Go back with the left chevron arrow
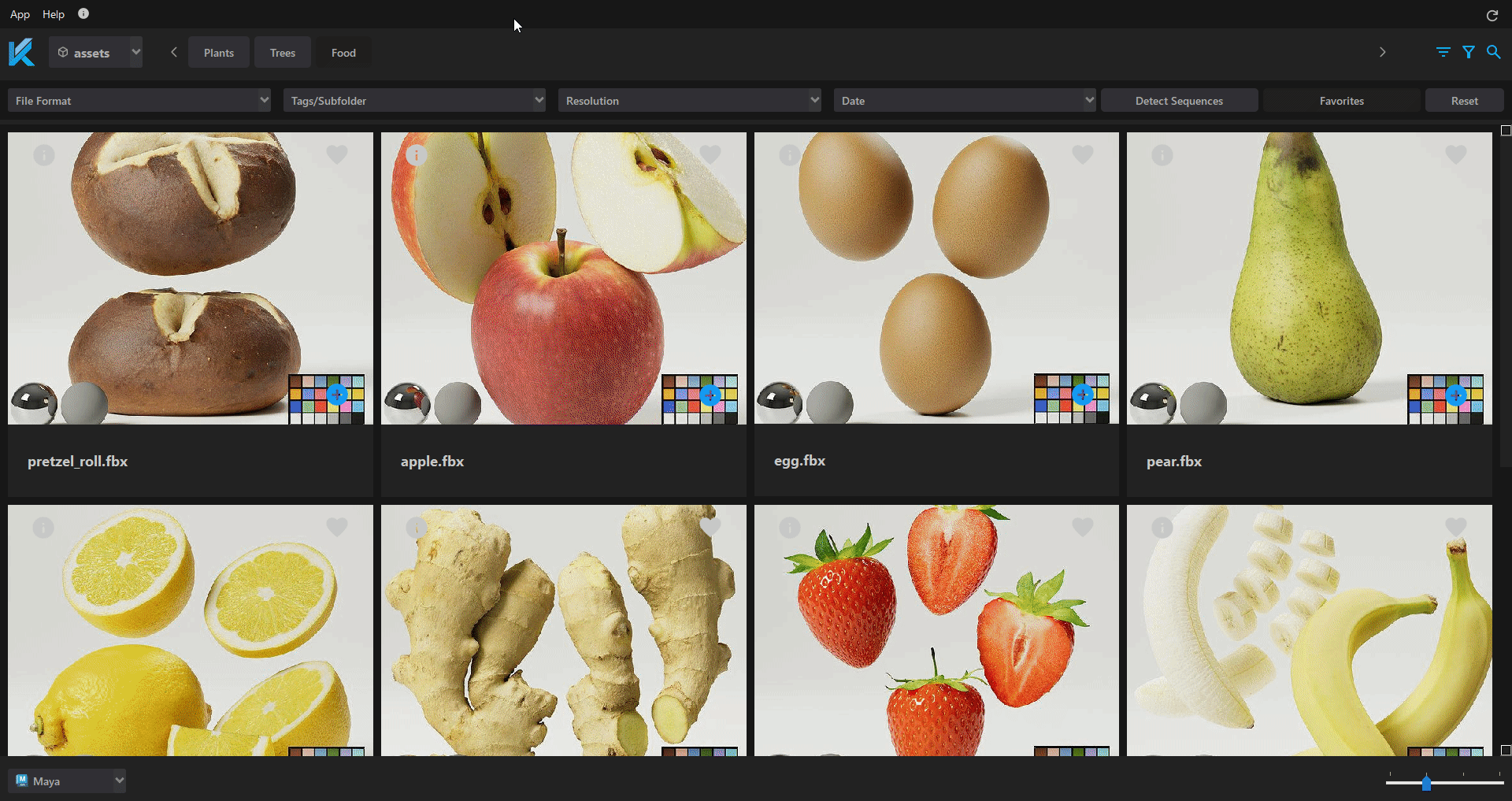 [x=174, y=52]
